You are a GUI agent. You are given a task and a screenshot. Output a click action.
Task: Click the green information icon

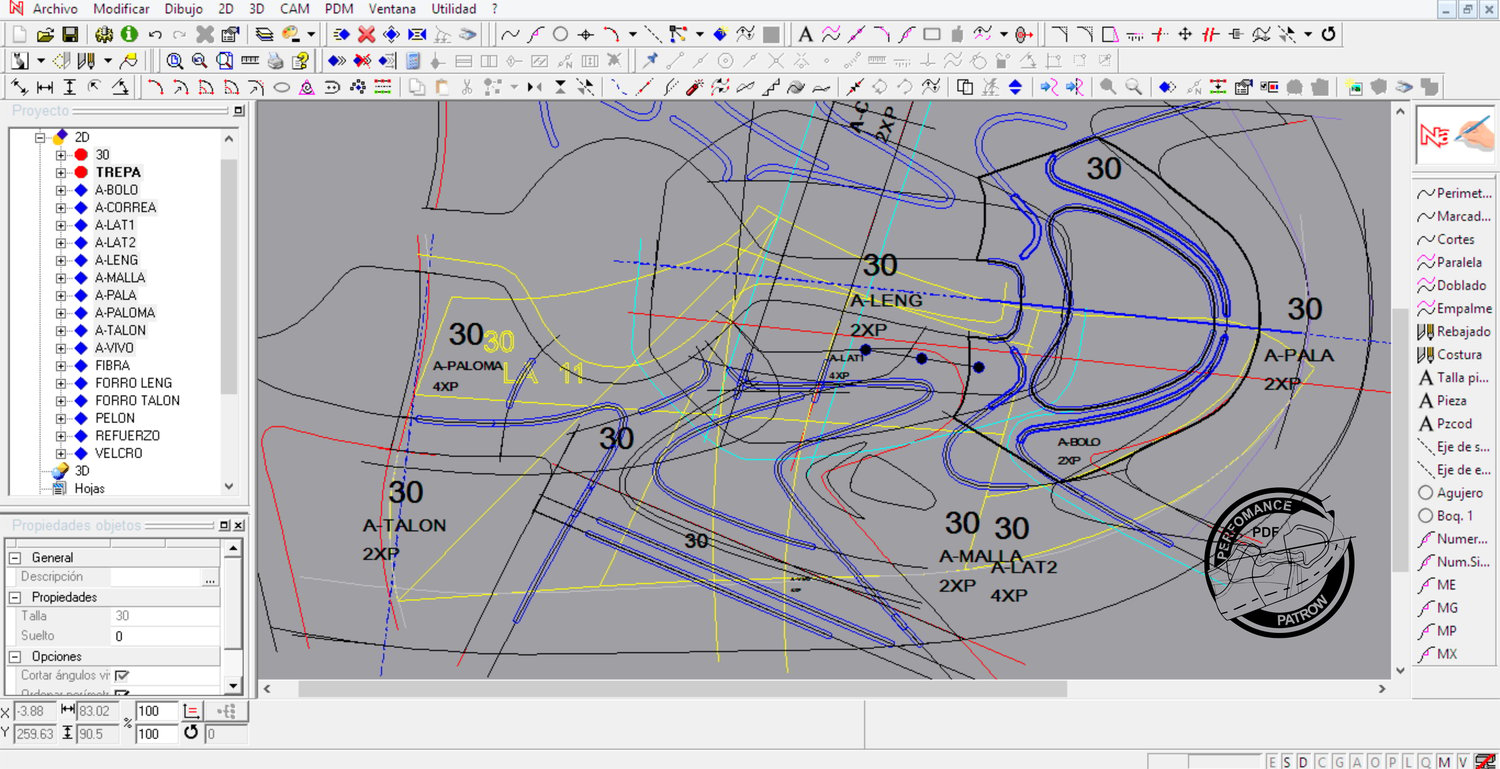pyautogui.click(x=129, y=34)
